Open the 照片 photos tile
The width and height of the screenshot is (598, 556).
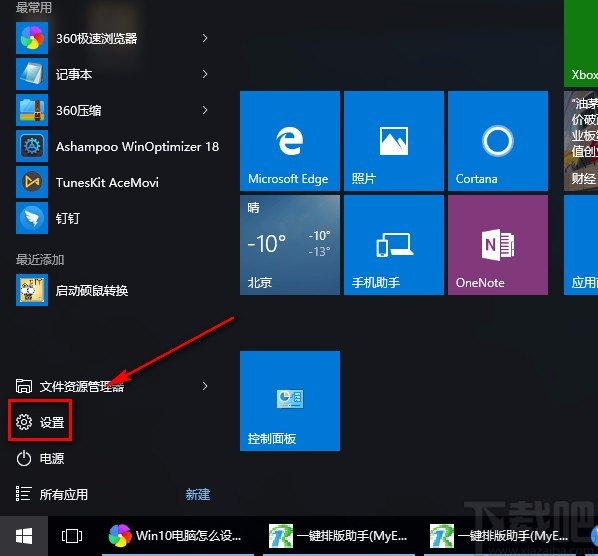394,141
